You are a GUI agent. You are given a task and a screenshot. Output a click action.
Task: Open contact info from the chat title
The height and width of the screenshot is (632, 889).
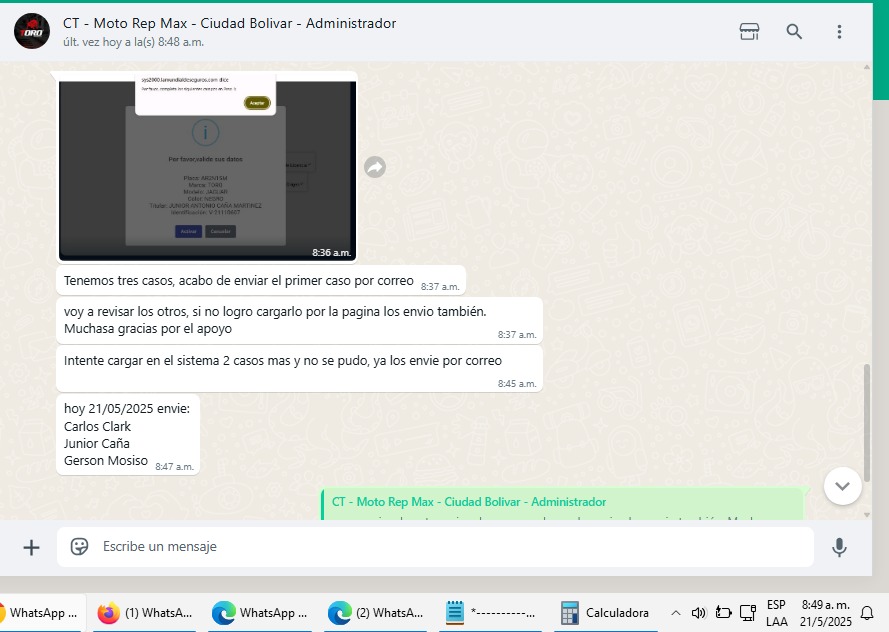tap(229, 23)
